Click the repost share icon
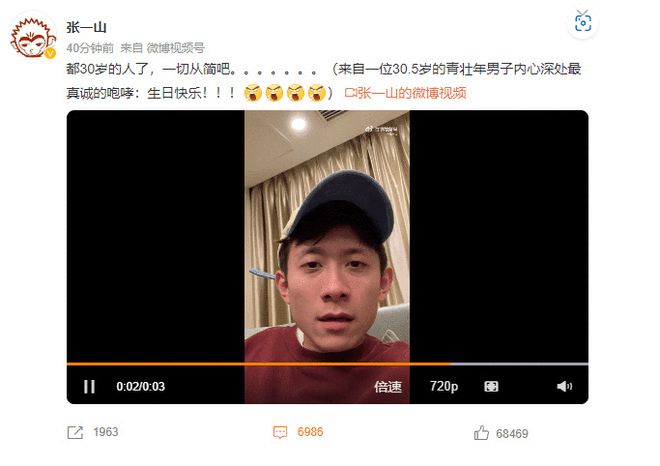This screenshot has height=466, width=660. (x=75, y=432)
